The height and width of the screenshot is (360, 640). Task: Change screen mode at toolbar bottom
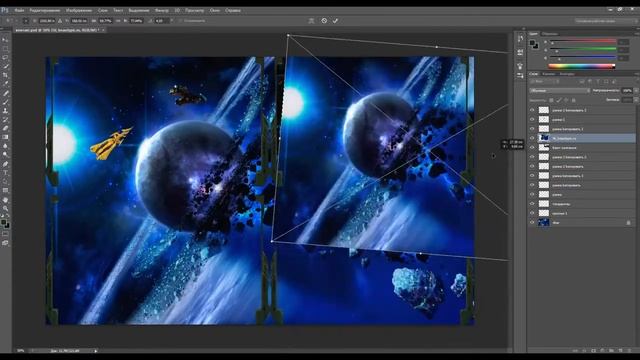pyautogui.click(x=5, y=243)
